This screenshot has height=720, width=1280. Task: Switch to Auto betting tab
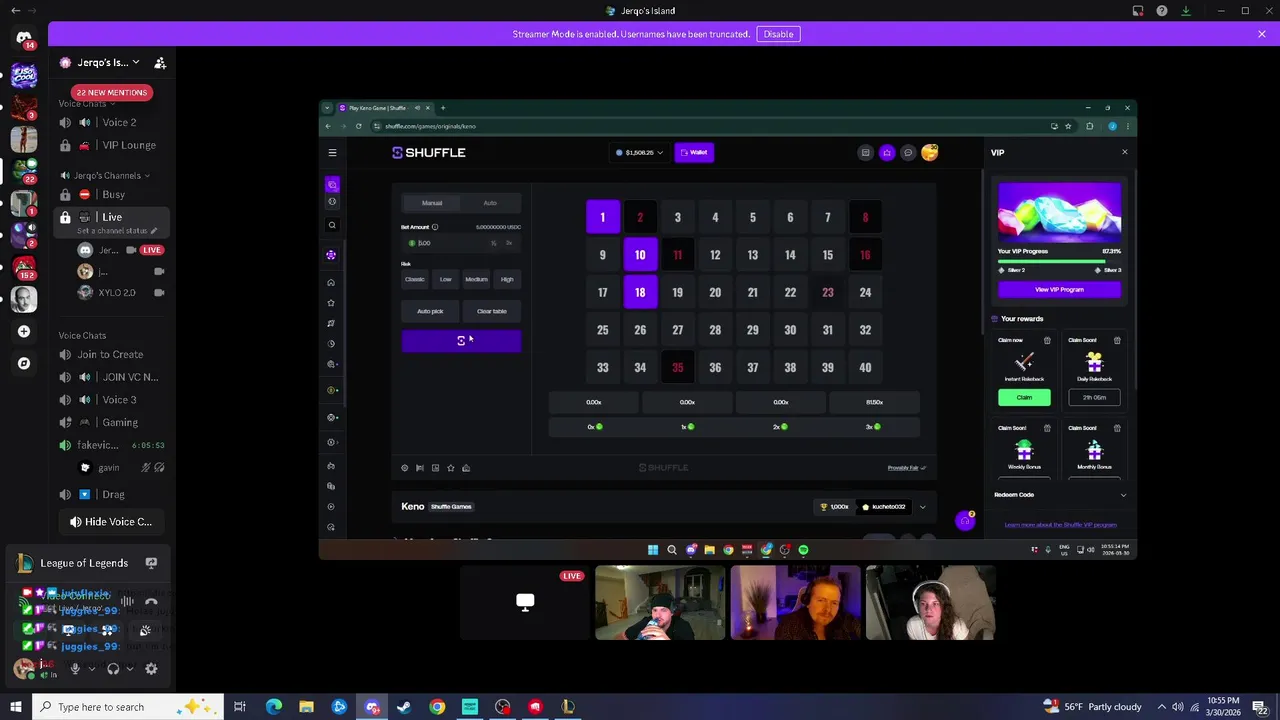(x=490, y=203)
